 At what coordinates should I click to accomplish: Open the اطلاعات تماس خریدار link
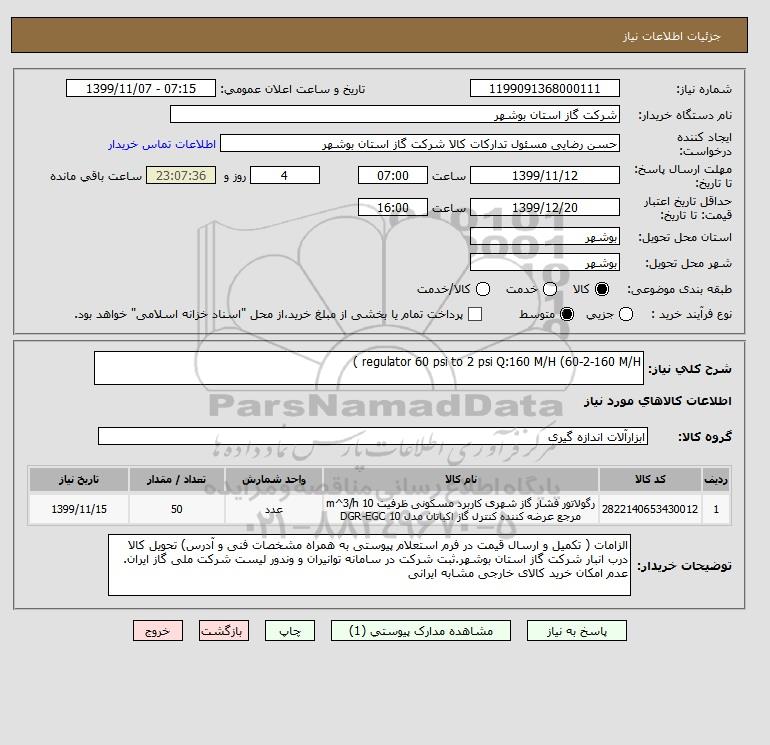click(x=162, y=144)
